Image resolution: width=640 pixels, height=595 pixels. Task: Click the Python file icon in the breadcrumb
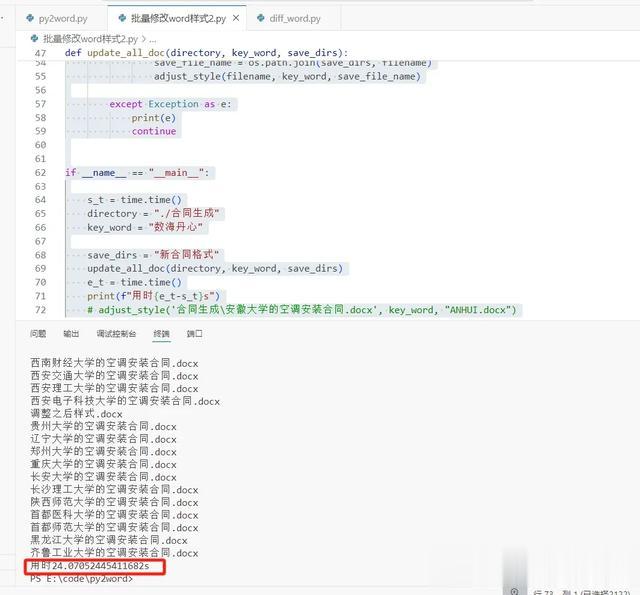pyautogui.click(x=34, y=39)
